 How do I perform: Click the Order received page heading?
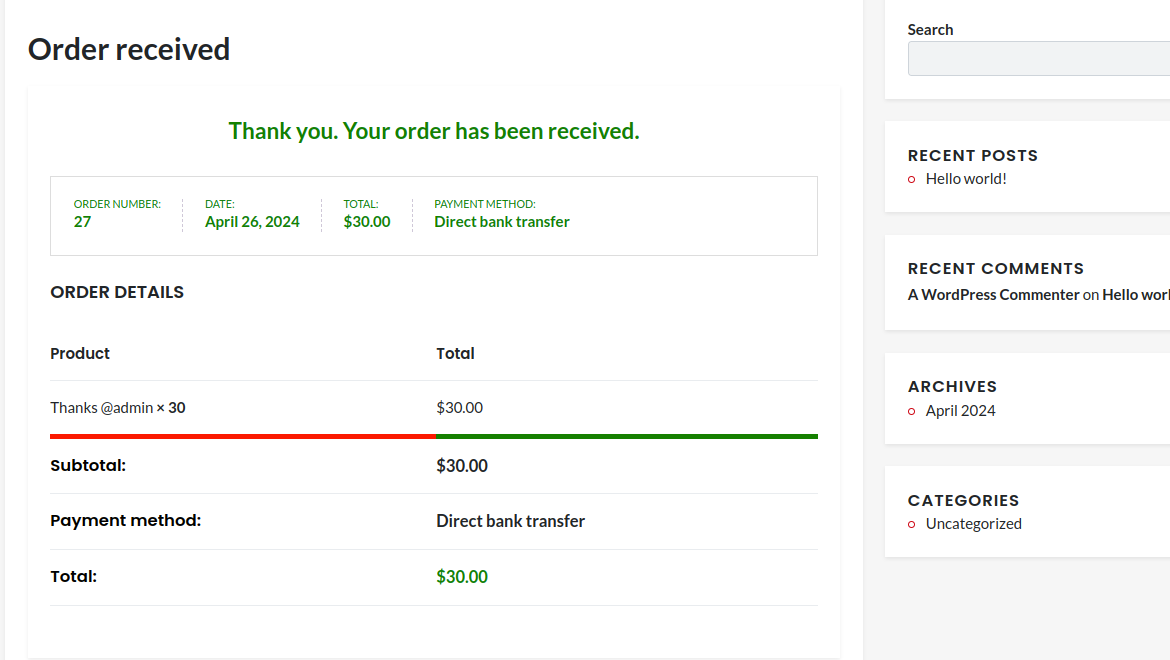129,49
